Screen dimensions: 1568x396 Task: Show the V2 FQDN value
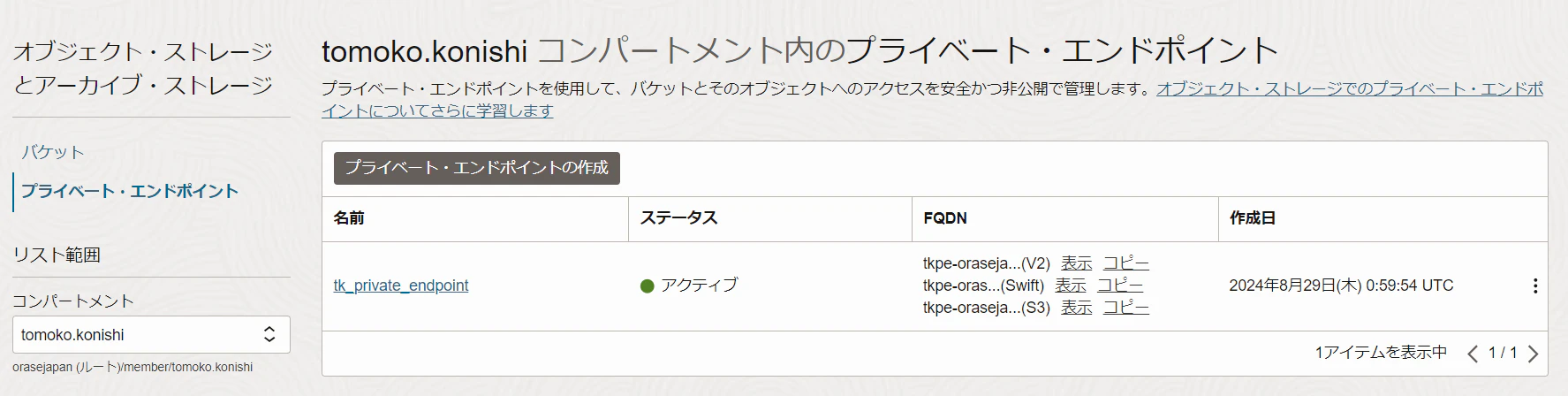1076,263
